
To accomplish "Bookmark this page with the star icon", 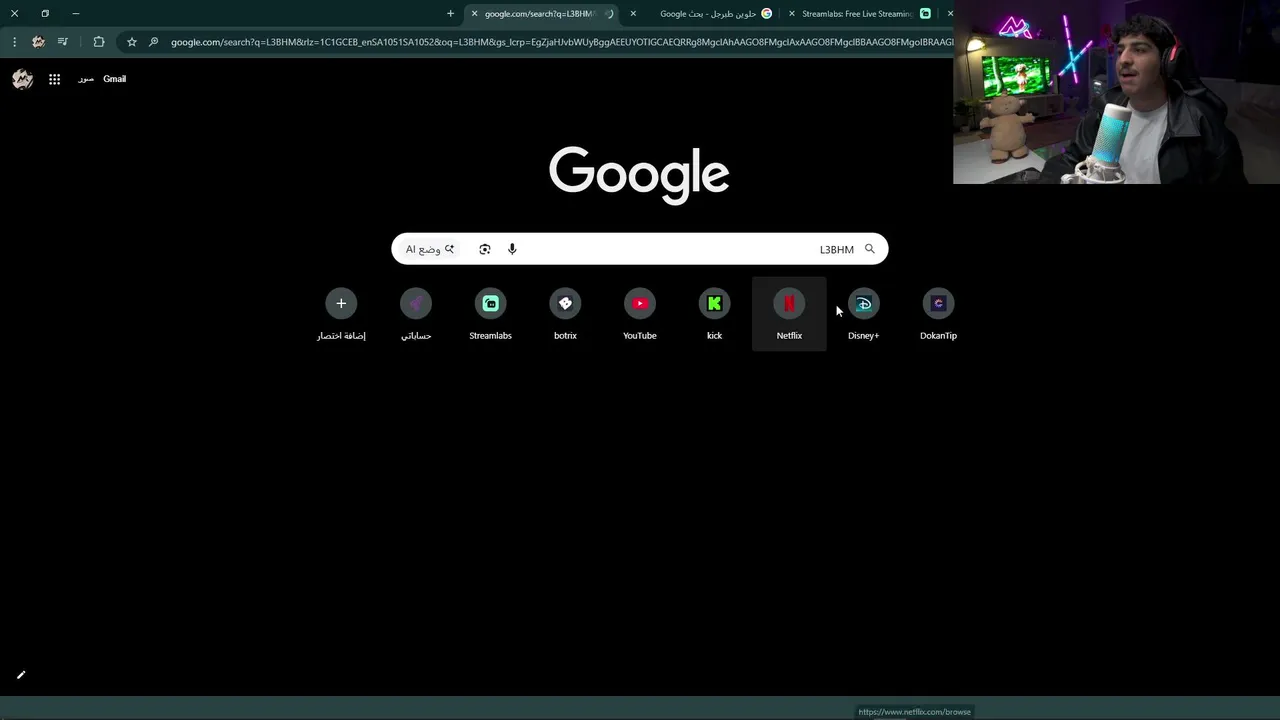I will point(131,42).
